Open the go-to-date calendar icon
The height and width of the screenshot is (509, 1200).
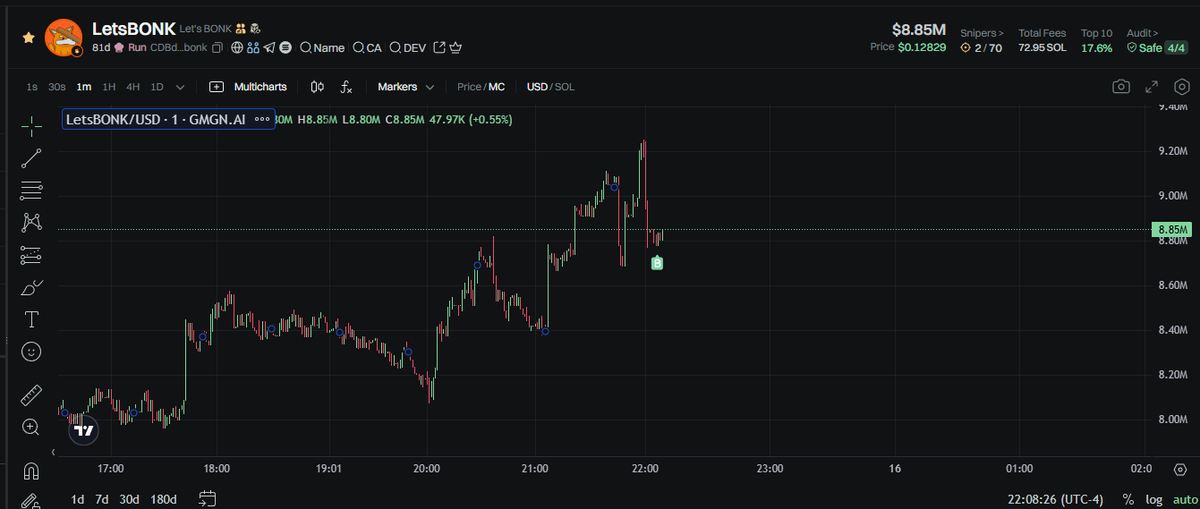pos(207,498)
